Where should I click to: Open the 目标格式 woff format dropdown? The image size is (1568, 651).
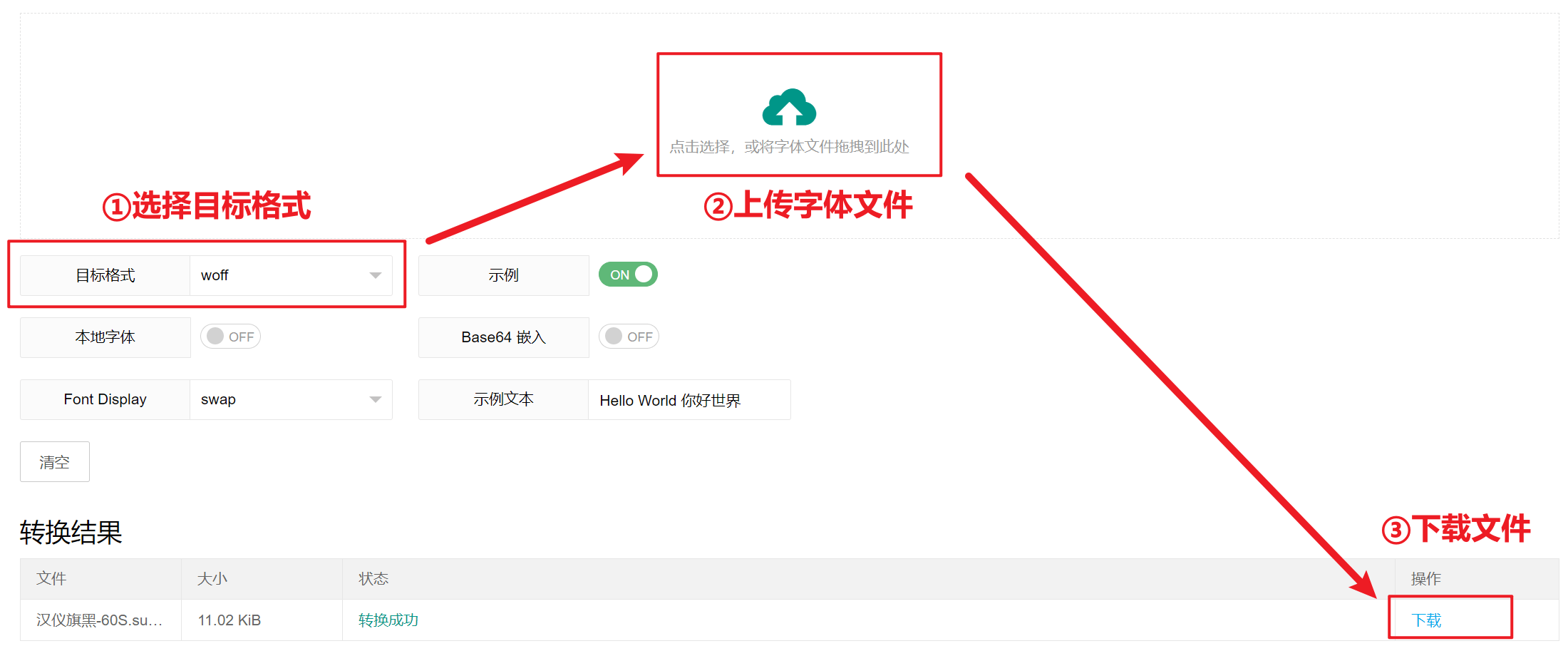tap(291, 275)
